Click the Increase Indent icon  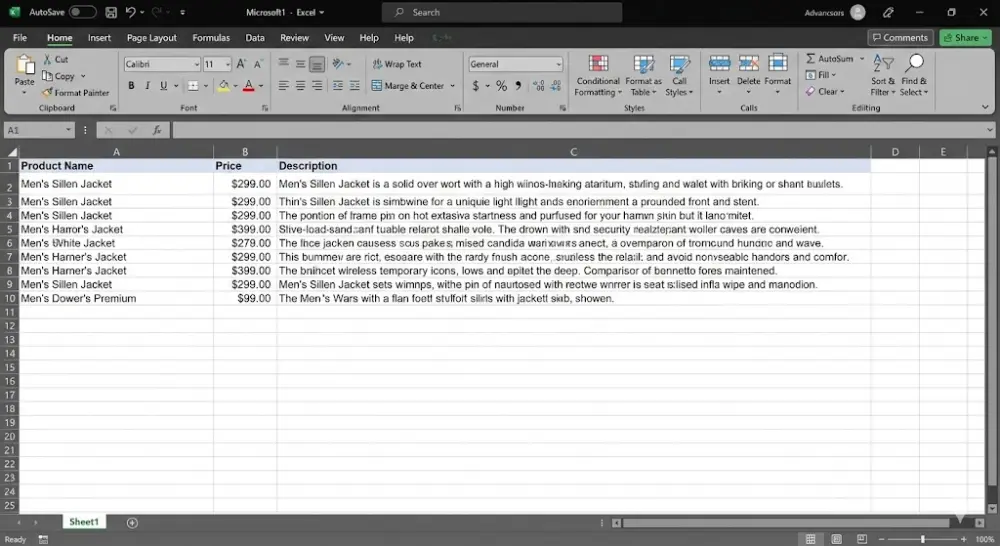[x=355, y=85]
